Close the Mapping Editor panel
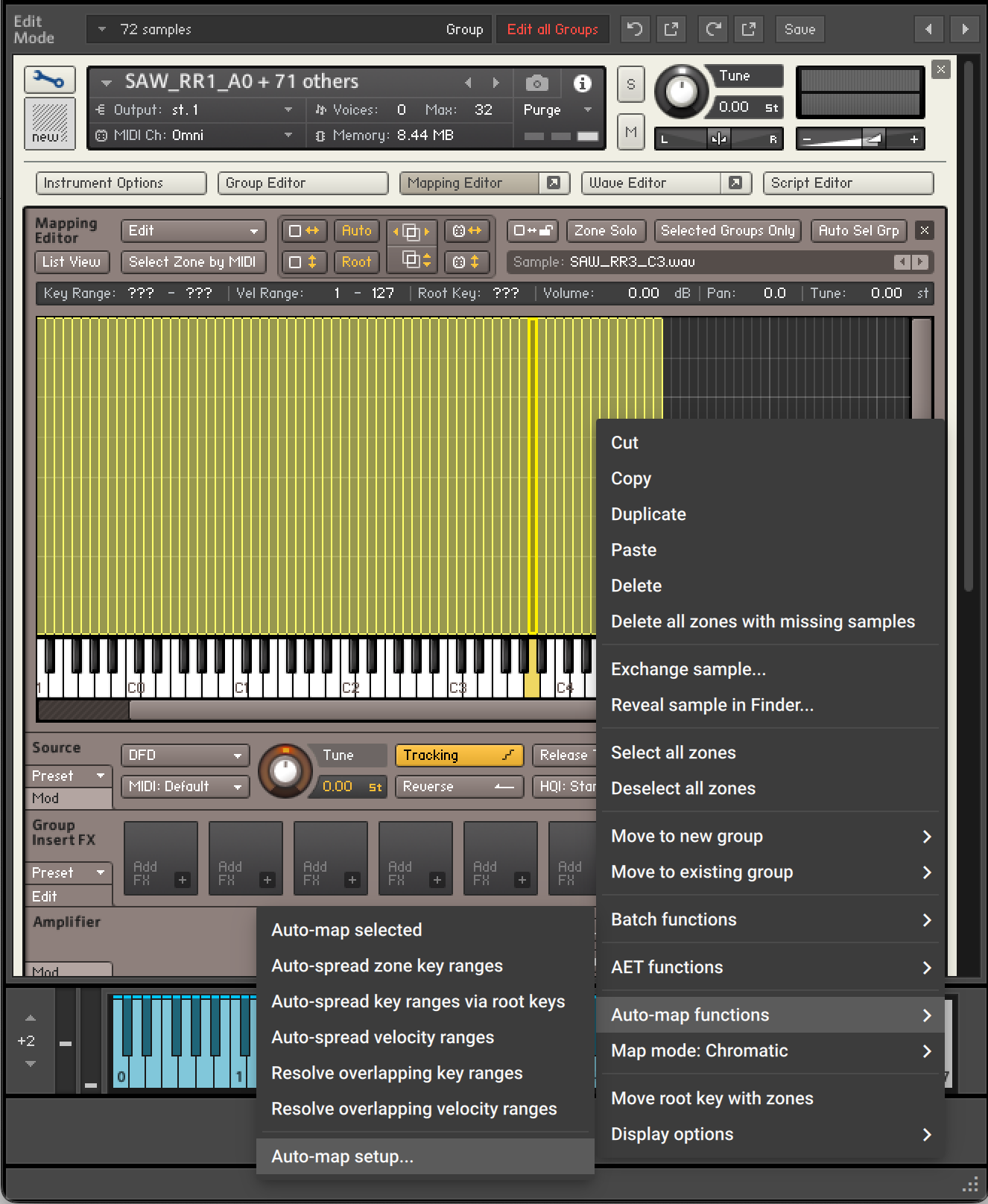The height and width of the screenshot is (1204, 988). pyautogui.click(x=924, y=230)
